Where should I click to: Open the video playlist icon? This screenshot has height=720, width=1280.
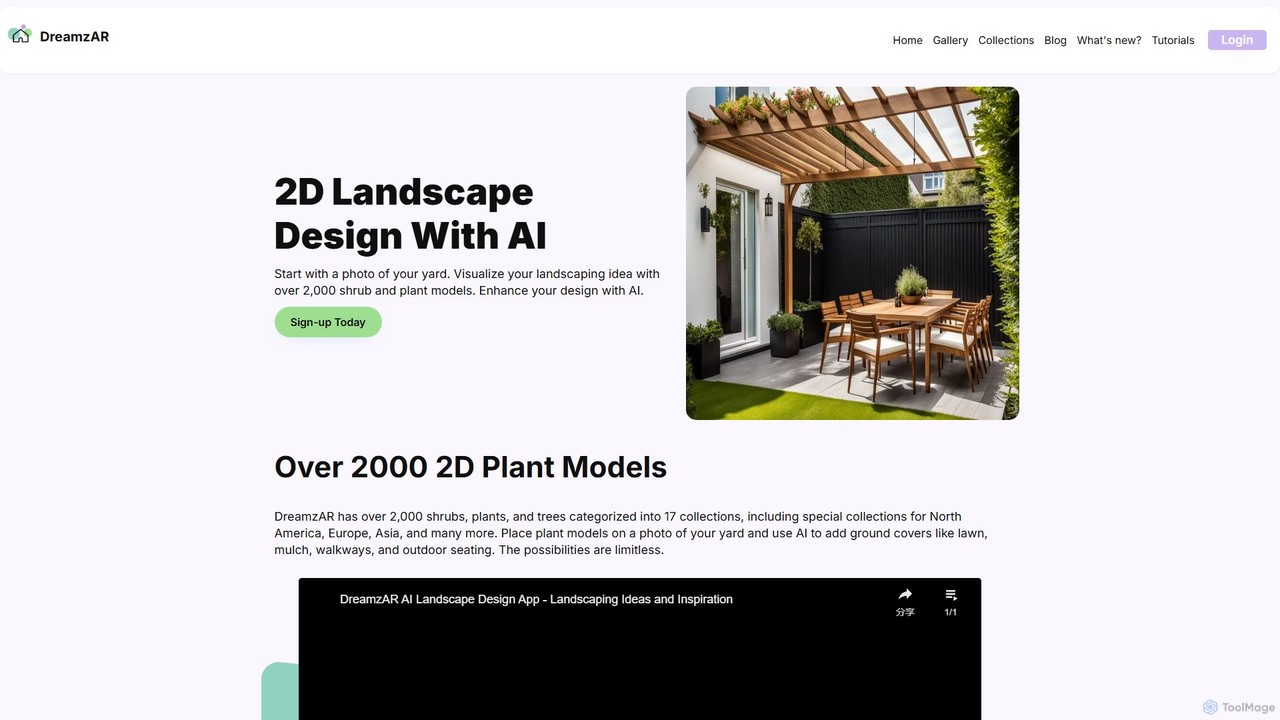pyautogui.click(x=951, y=594)
